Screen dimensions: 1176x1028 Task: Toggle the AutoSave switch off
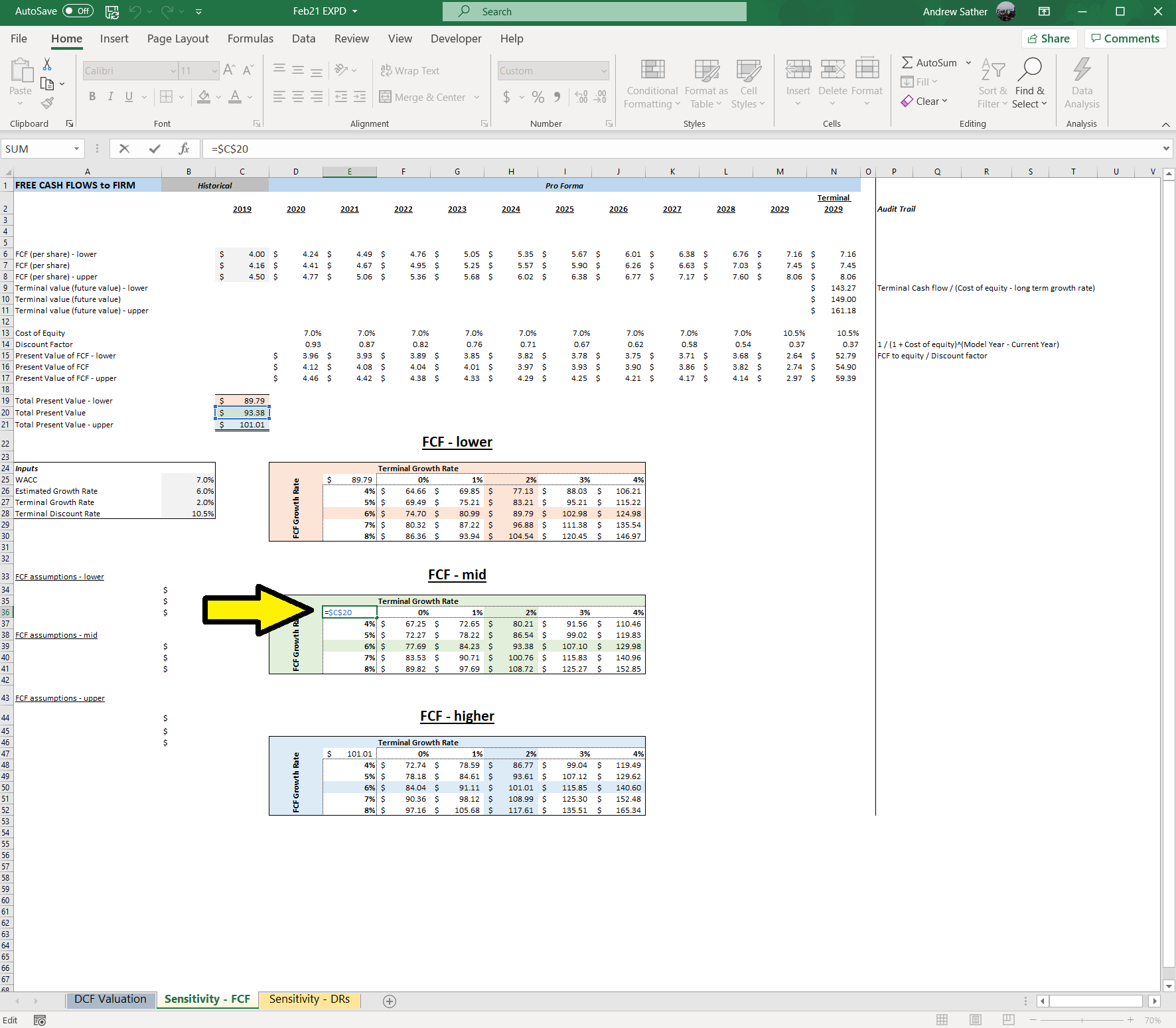[x=78, y=11]
